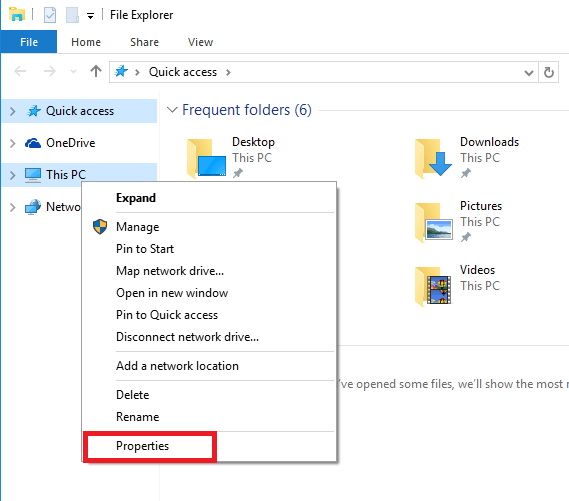Click the Pictures folder name
The width and height of the screenshot is (569, 501).
tap(481, 206)
